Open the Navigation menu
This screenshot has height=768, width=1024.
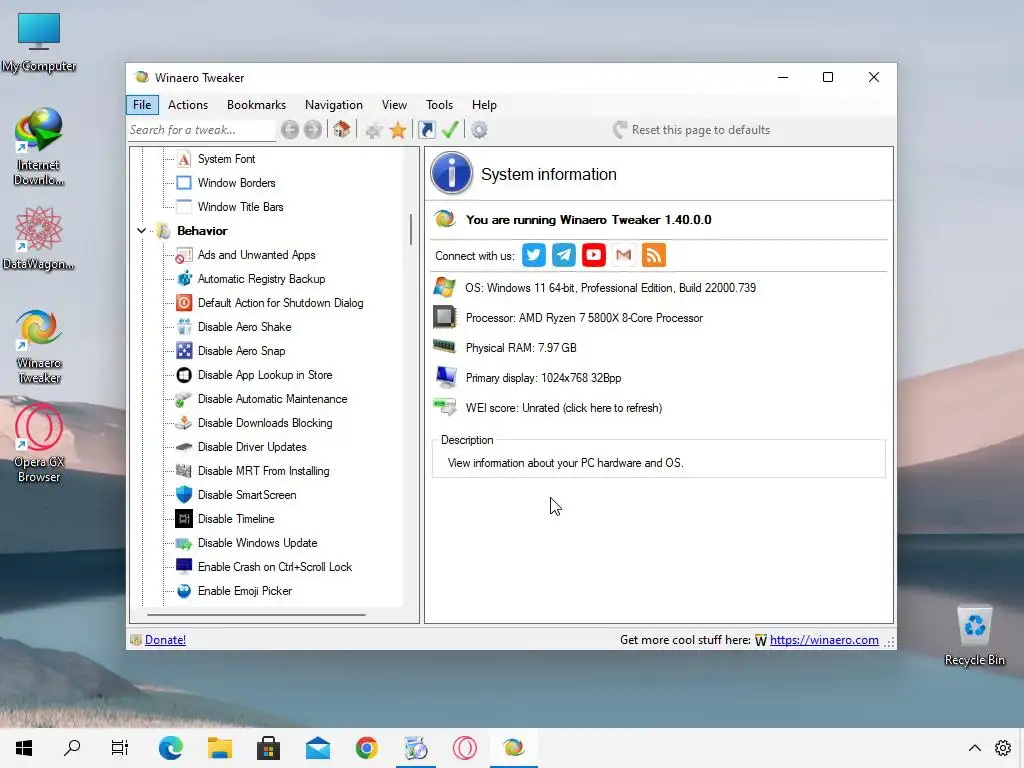point(334,104)
